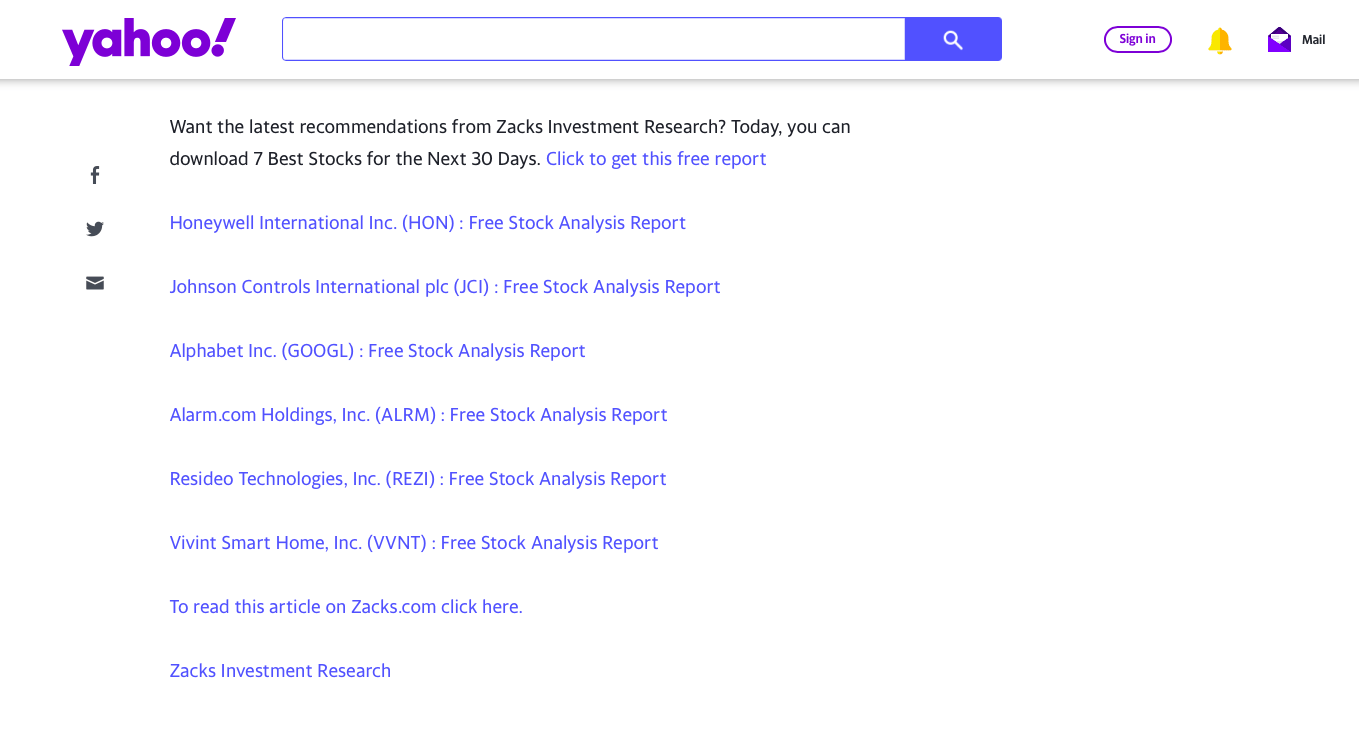Image resolution: width=1359 pixels, height=747 pixels.
Task: Open Johnson Controls (JCI) stock report
Action: pos(445,287)
